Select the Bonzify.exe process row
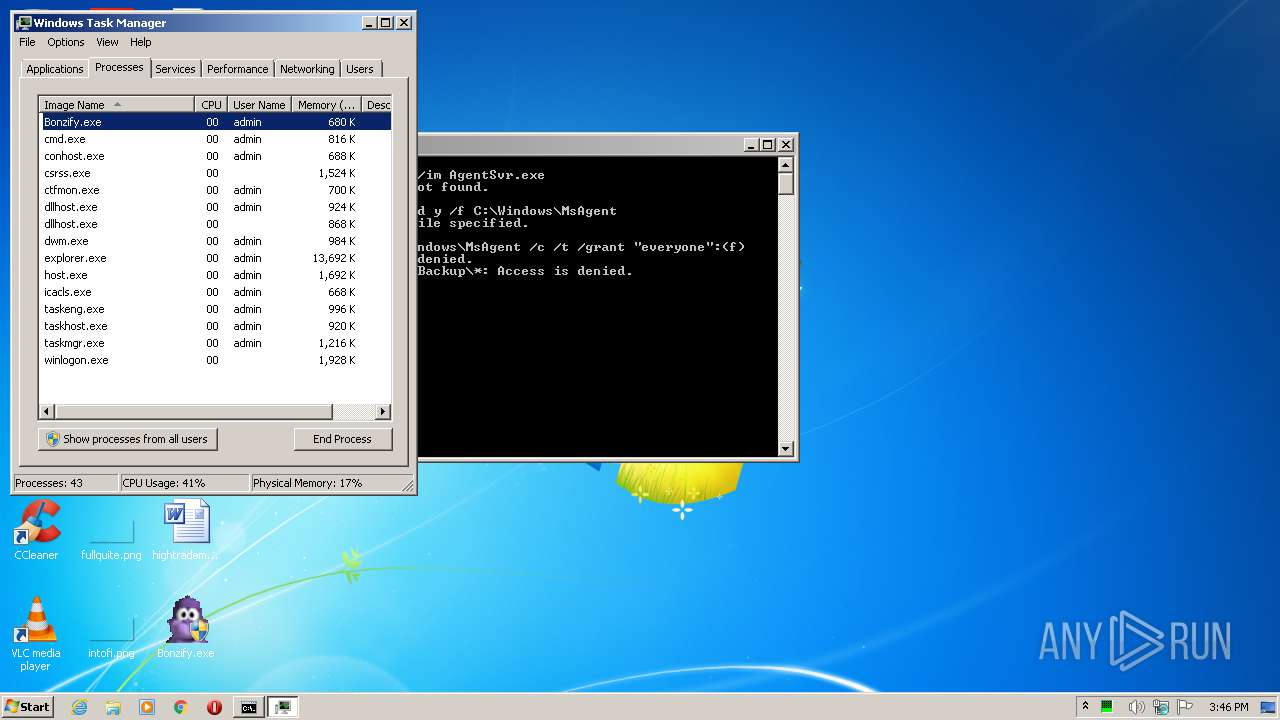Image resolution: width=1280 pixels, height=720 pixels. [215, 122]
